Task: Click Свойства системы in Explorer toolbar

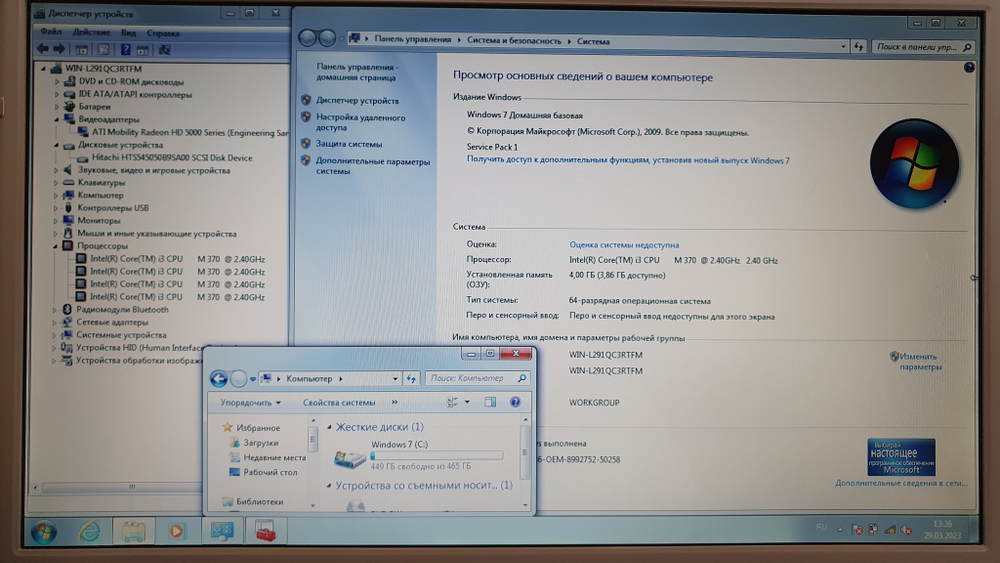Action: (x=339, y=403)
